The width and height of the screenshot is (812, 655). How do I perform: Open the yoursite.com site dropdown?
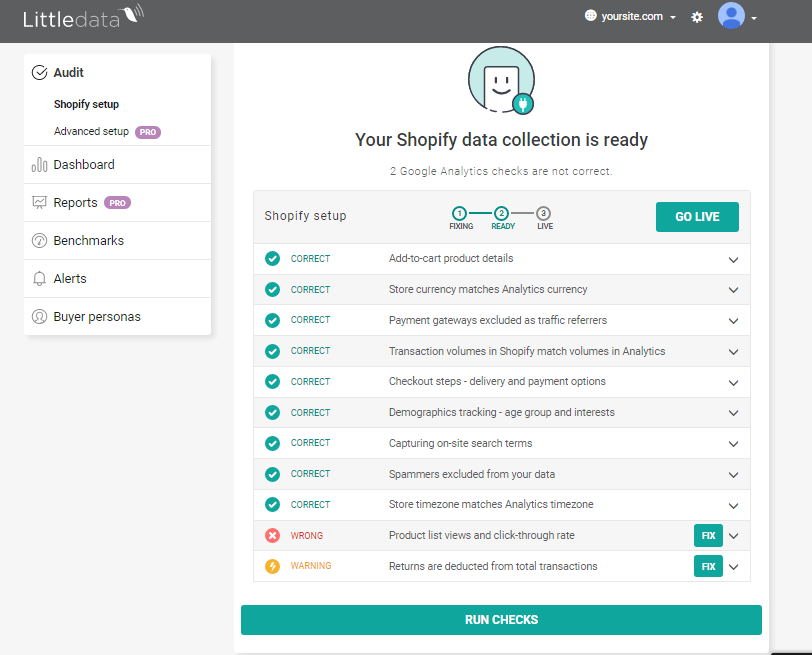pyautogui.click(x=631, y=17)
